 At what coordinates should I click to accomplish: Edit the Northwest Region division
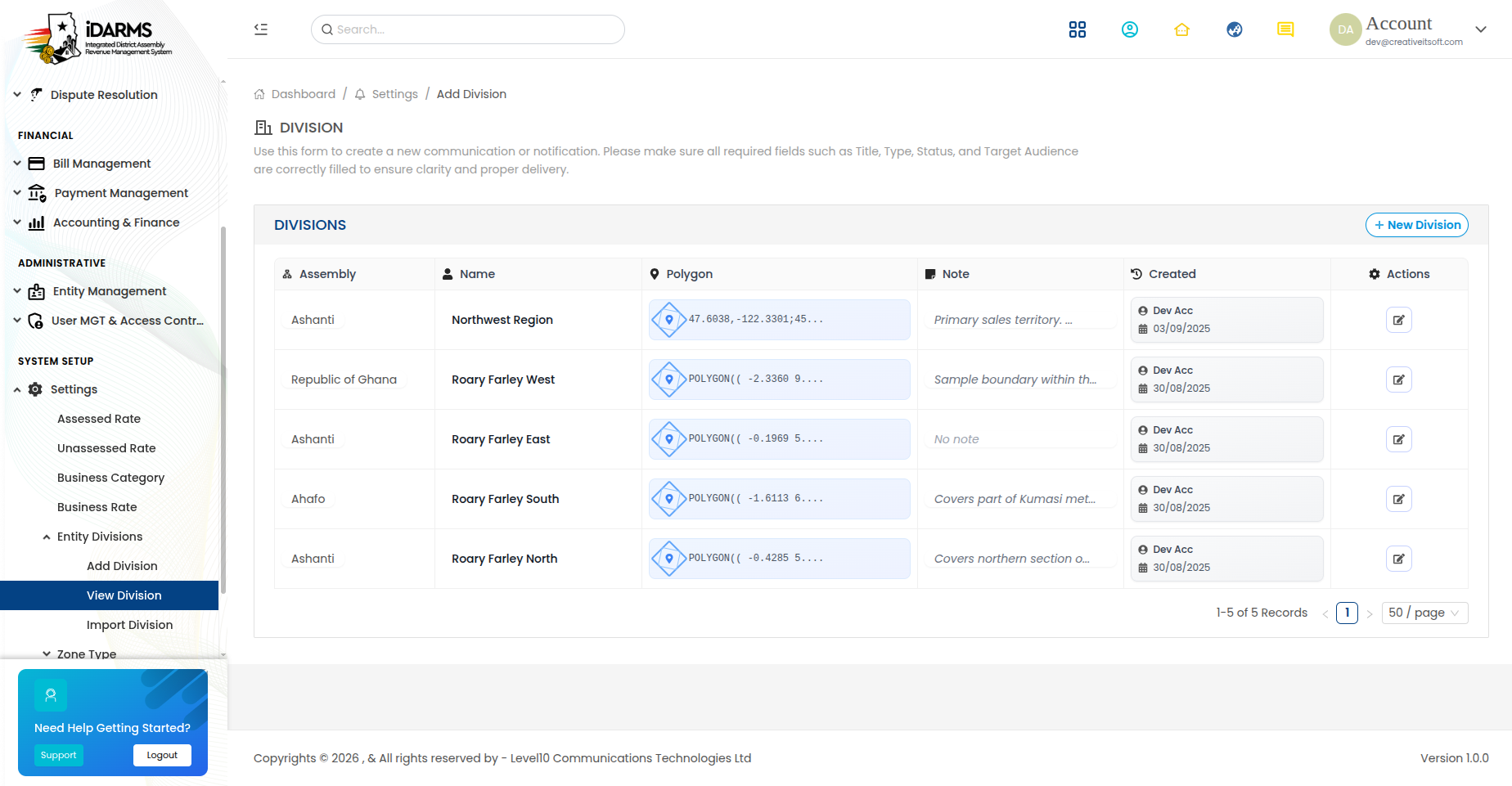pyautogui.click(x=1399, y=320)
